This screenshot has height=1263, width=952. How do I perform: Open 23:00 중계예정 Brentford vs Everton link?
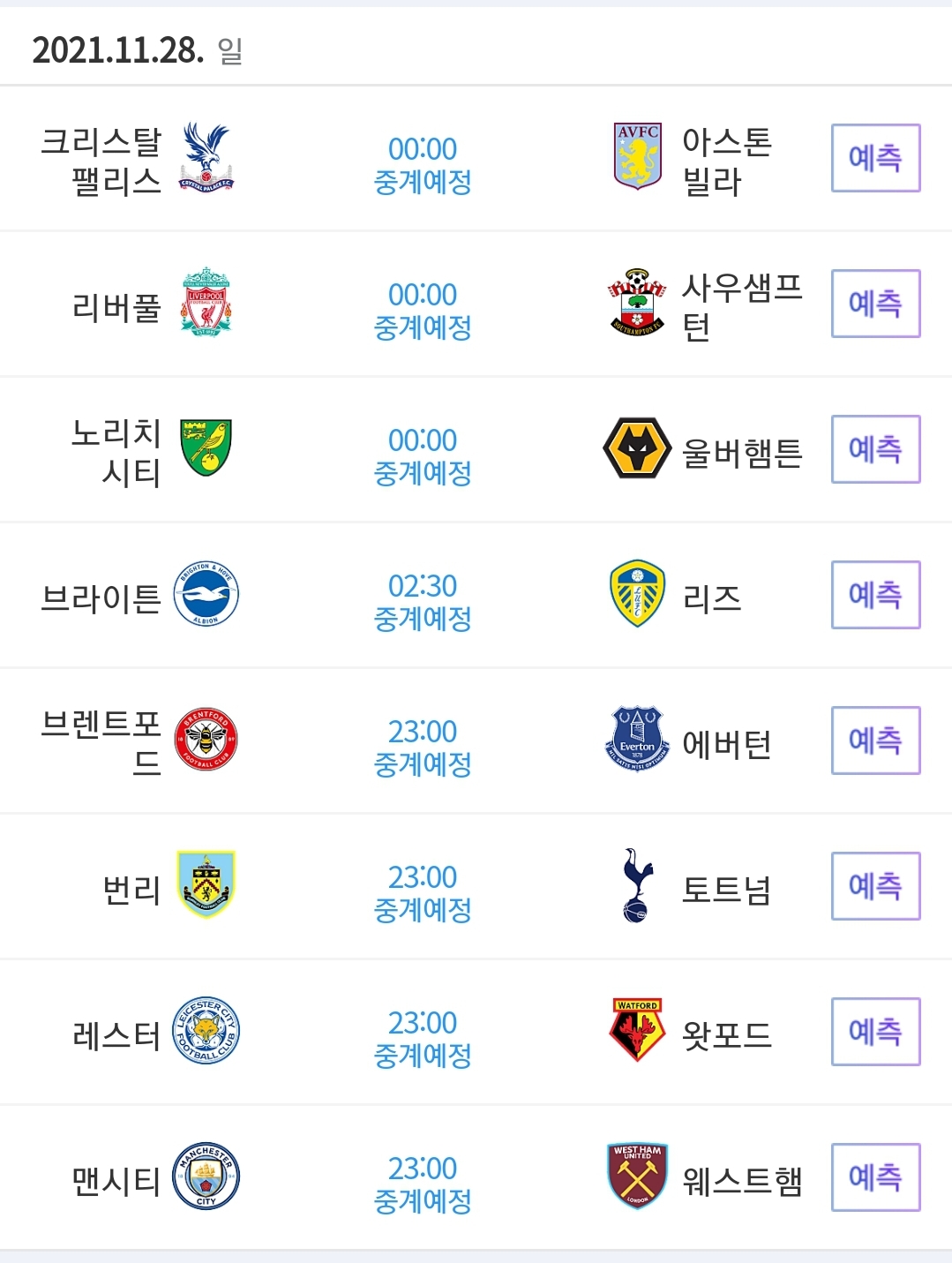pyautogui.click(x=423, y=748)
